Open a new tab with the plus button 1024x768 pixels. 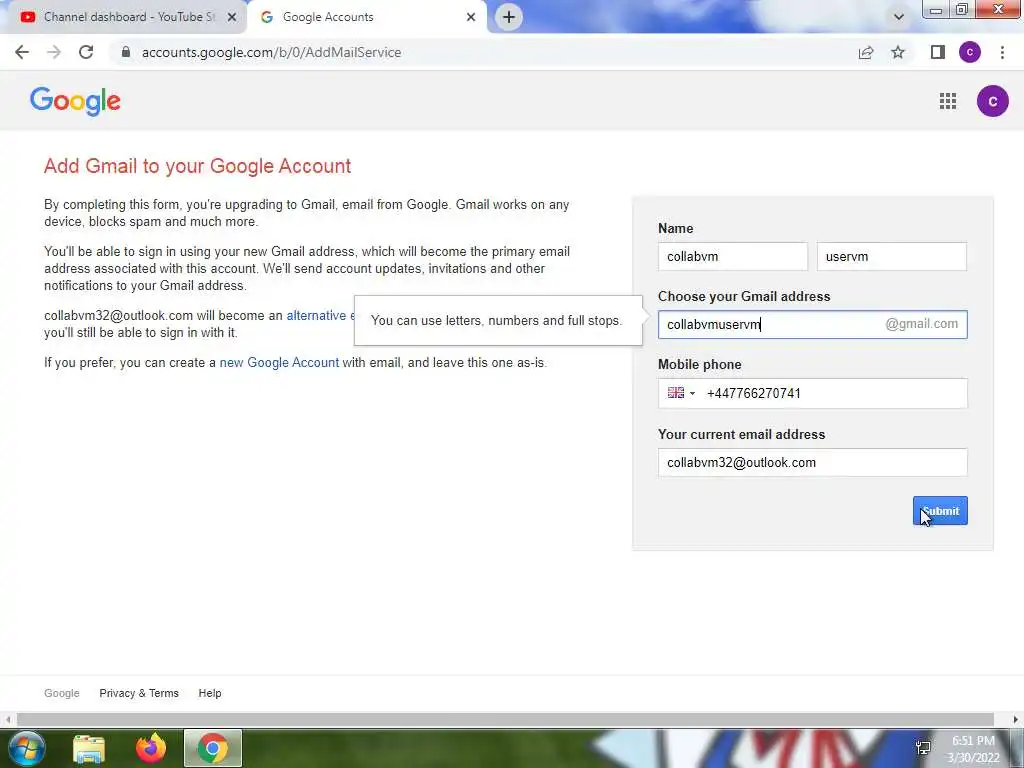(x=509, y=17)
